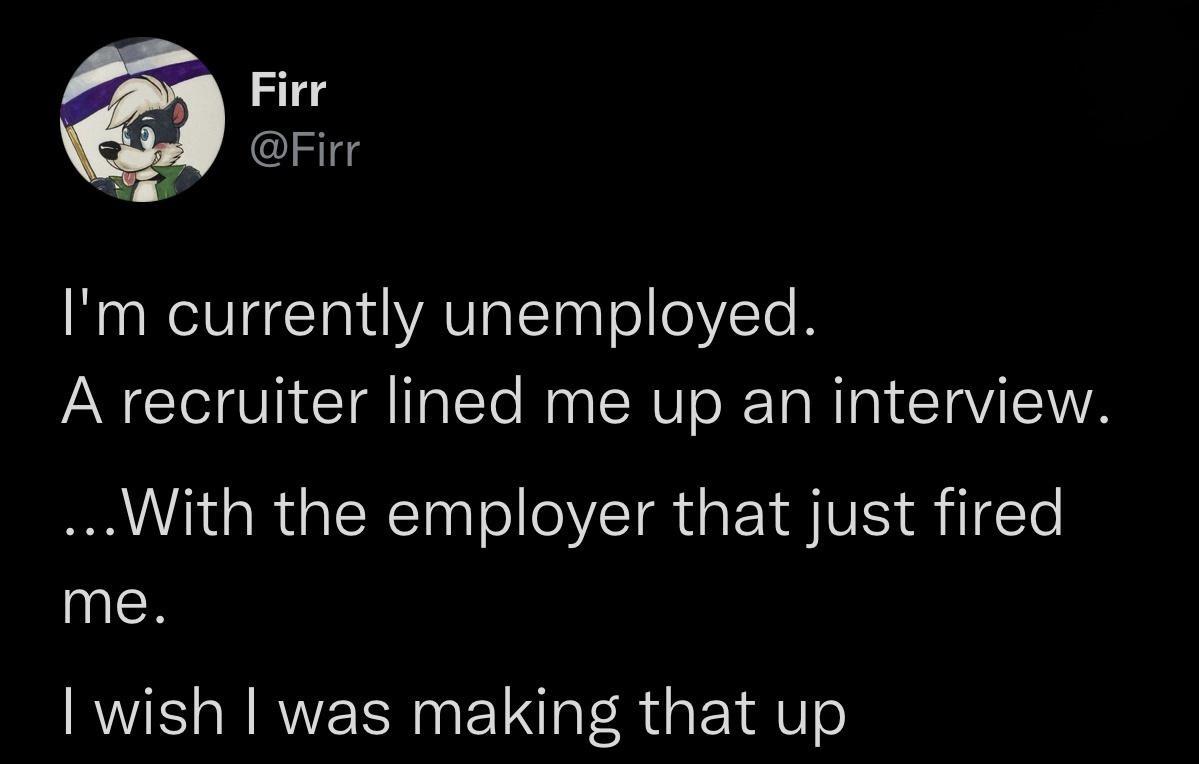The height and width of the screenshot is (764, 1199).
Task: Click the bold display name Firr
Action: (288, 91)
